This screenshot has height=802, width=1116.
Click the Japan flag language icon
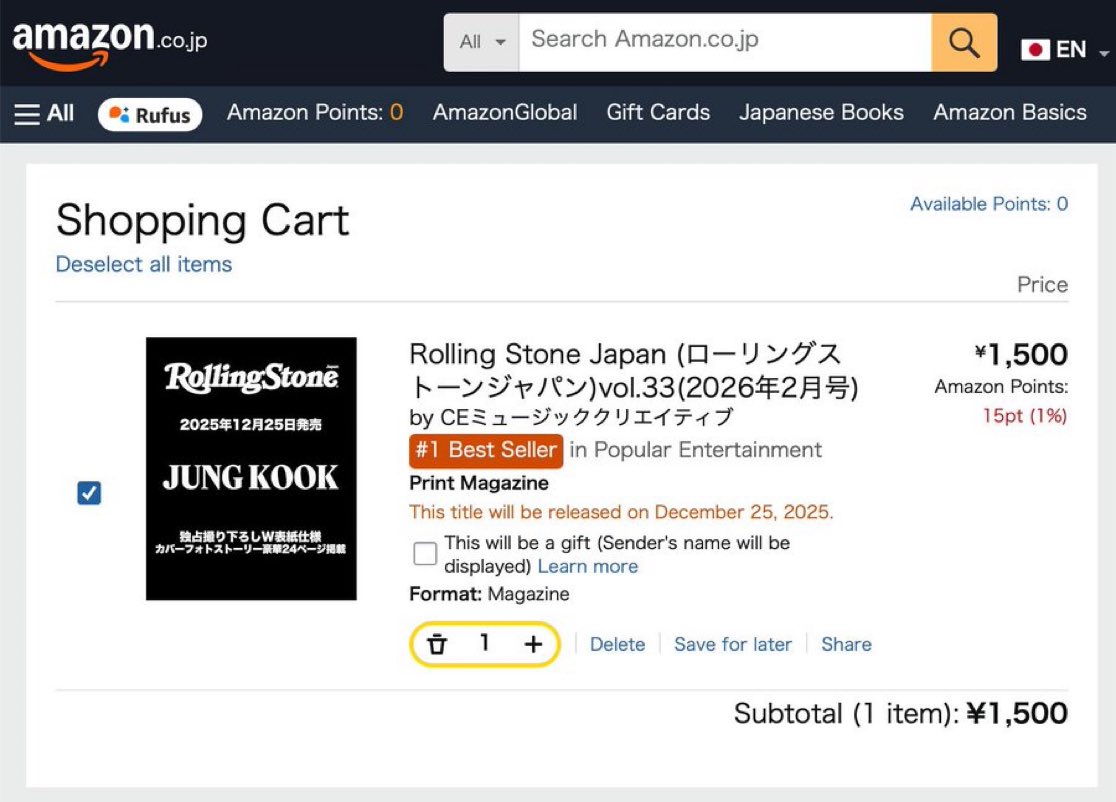1035,50
